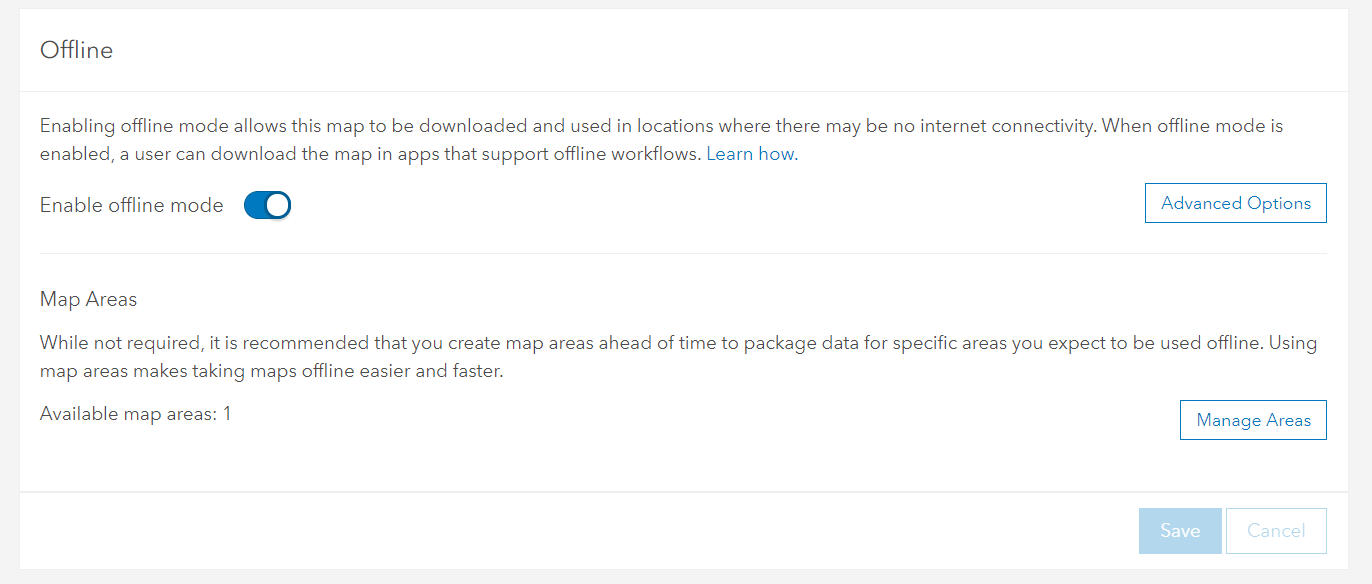The height and width of the screenshot is (584, 1372).
Task: Click the Map Areas section heading
Action: (88, 299)
